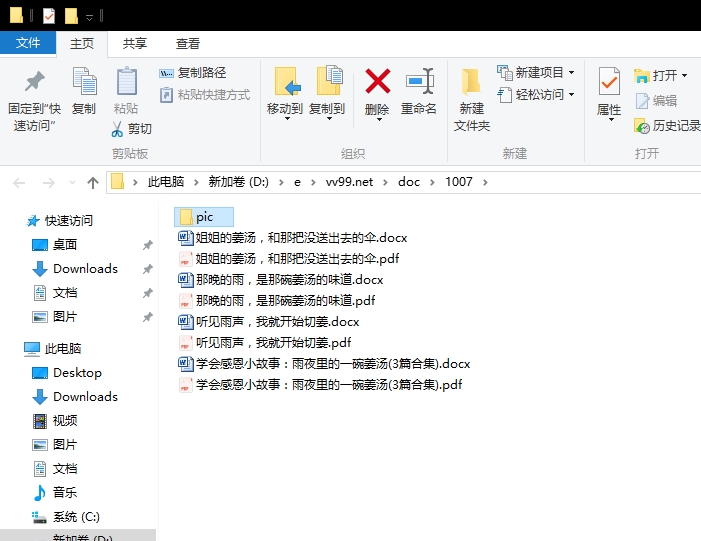The width and height of the screenshot is (701, 541).
Task: Click Quick access (快速访问) in sidebar
Action: point(59,221)
